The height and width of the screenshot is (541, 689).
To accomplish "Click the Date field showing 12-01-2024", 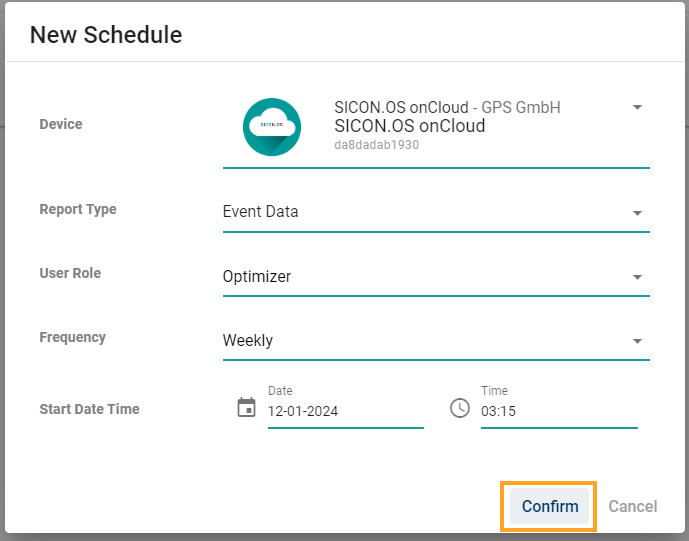I will (345, 410).
